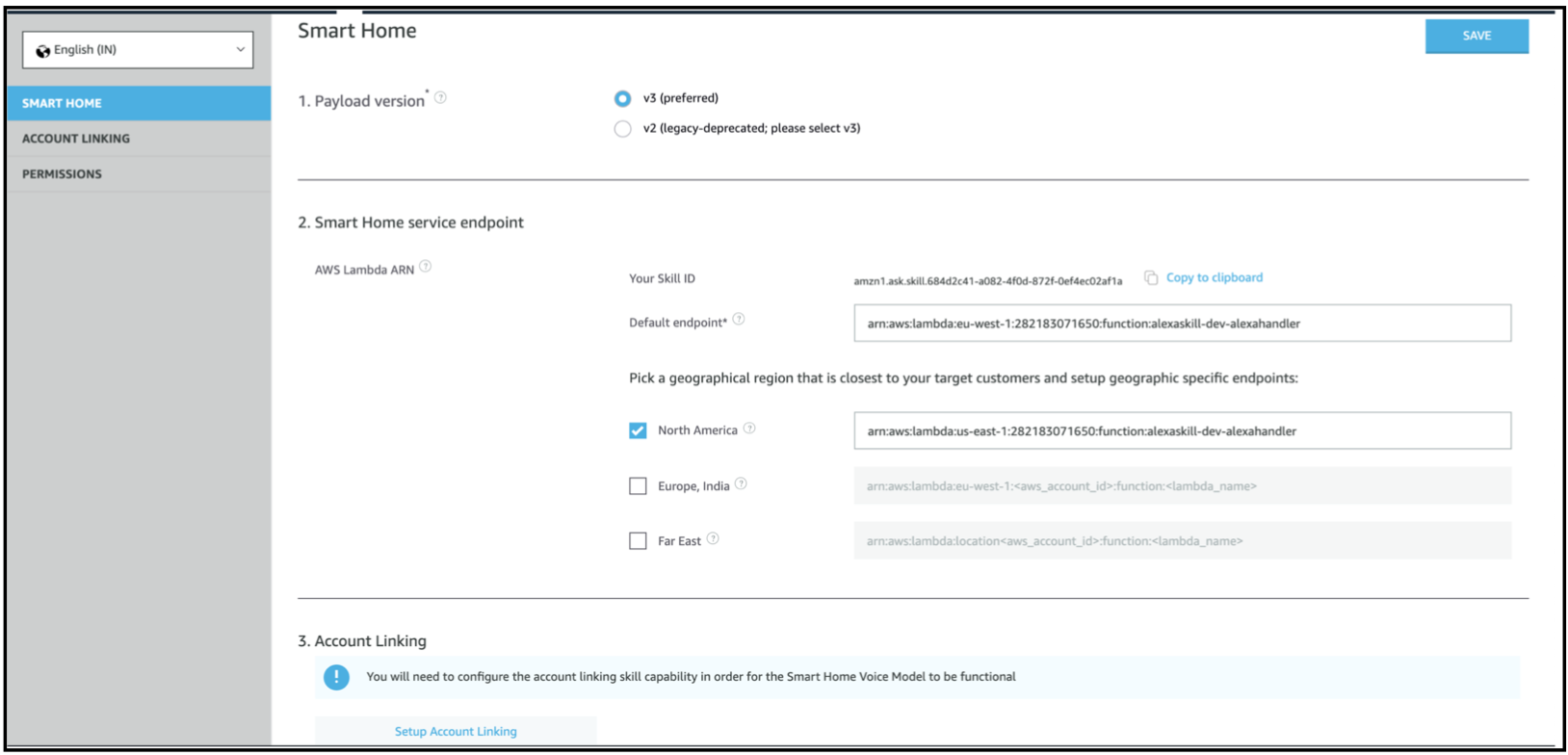Image resolution: width=1568 pixels, height=755 pixels.
Task: Open the Payload version help icon
Action: [440, 97]
